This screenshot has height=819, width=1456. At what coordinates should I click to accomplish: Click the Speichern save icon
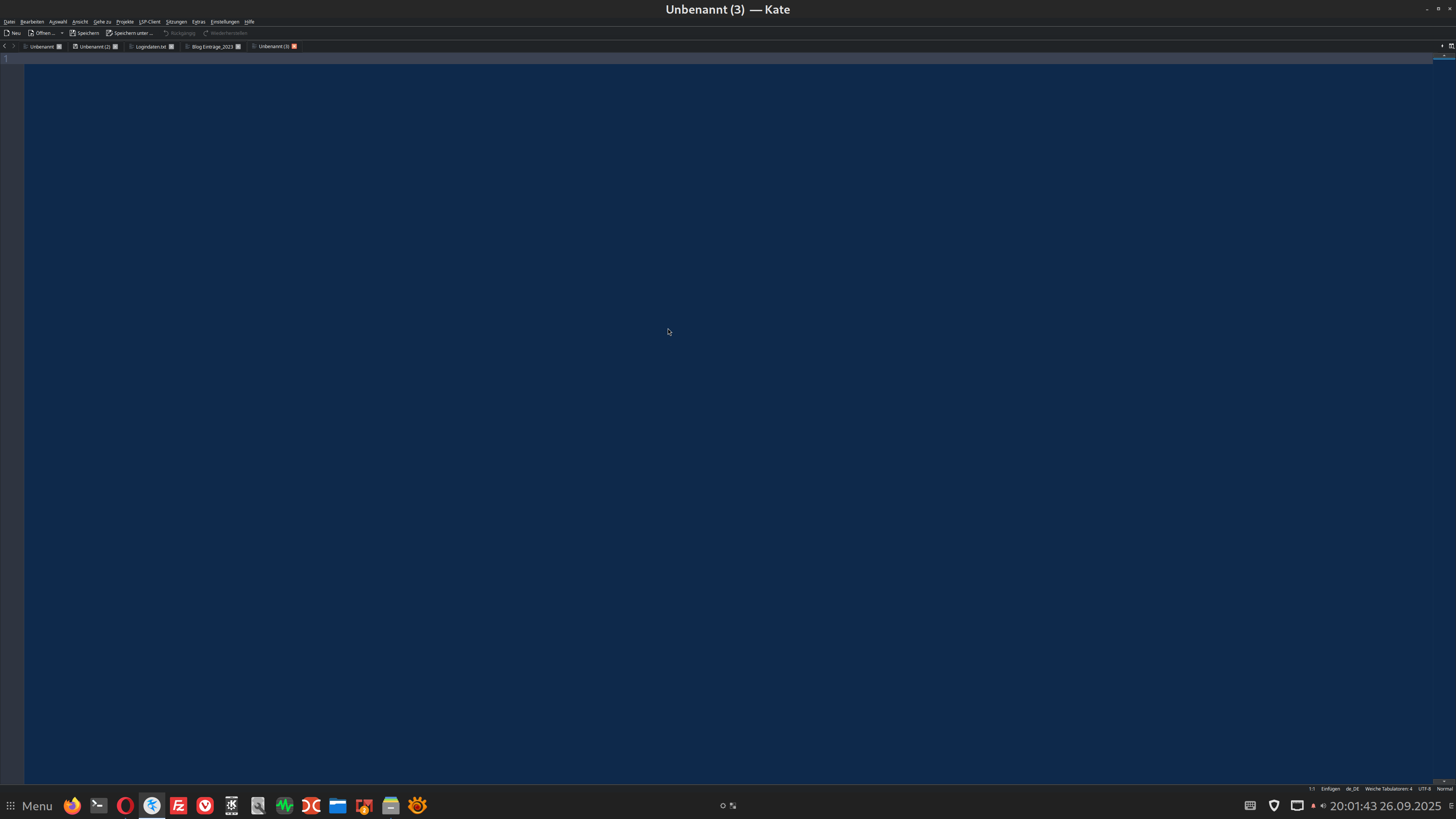[x=72, y=33]
